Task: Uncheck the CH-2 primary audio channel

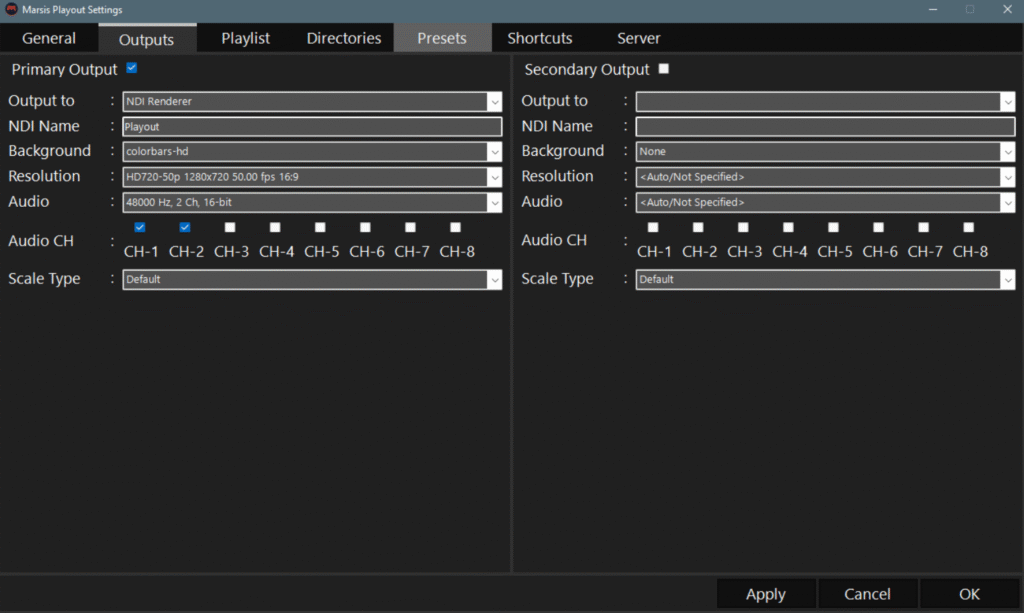Action: [184, 227]
